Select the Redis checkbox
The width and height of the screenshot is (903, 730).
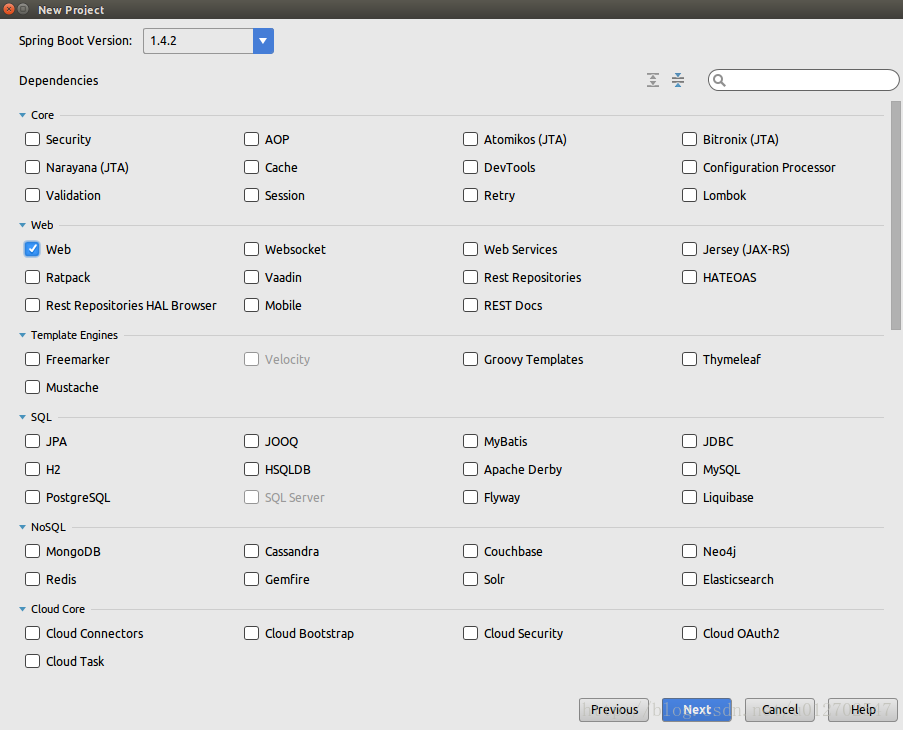tap(33, 579)
